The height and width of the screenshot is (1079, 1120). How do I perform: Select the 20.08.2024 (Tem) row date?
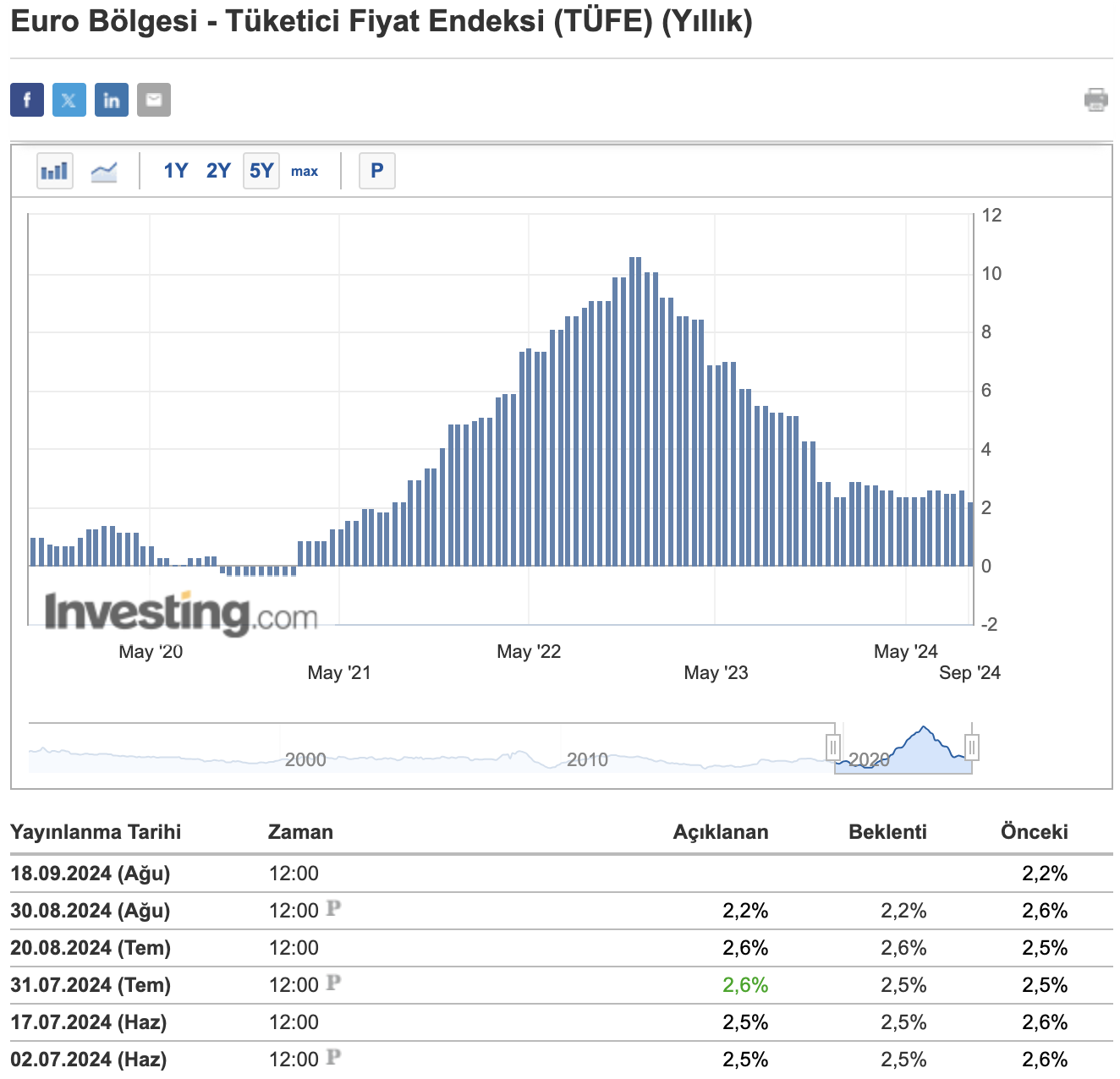[x=91, y=948]
